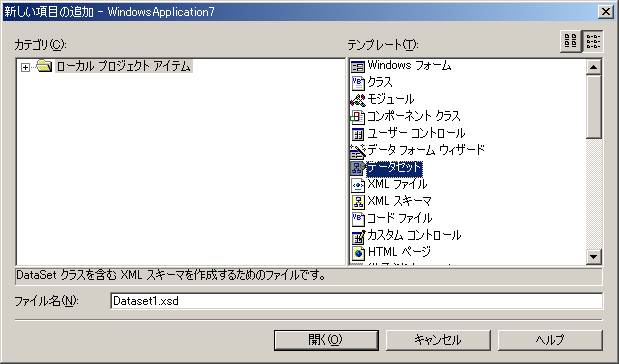
Task: Select the コンポーネント クラス template label
Action: point(414,116)
